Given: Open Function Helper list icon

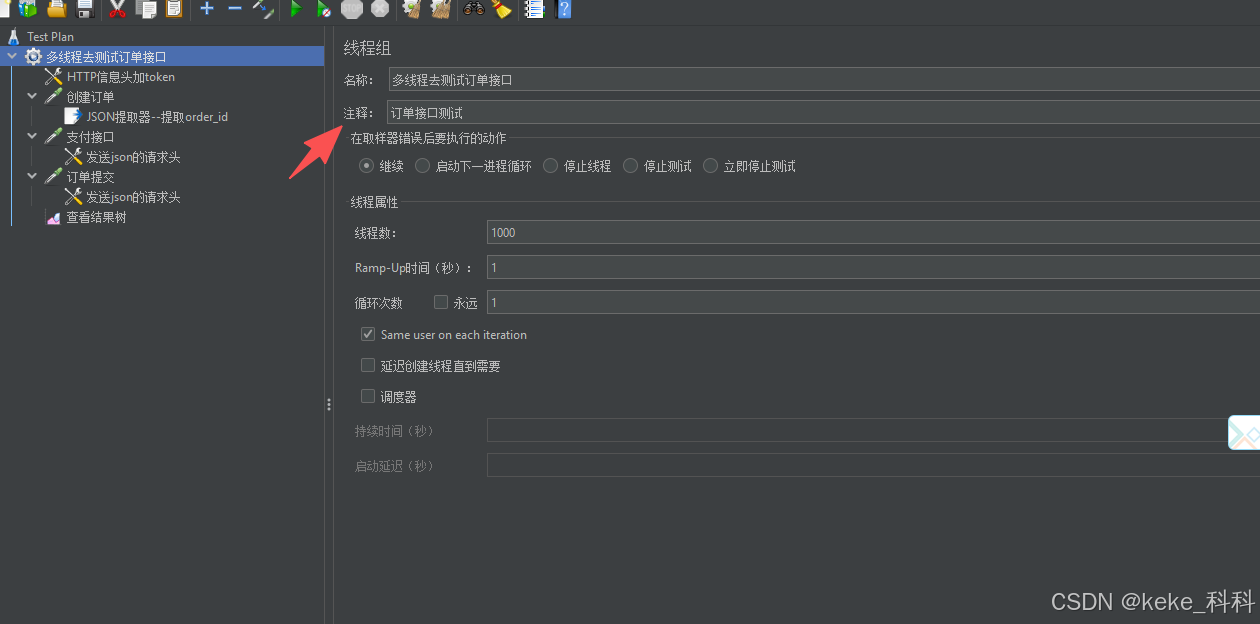Looking at the screenshot, I should tap(534, 9).
